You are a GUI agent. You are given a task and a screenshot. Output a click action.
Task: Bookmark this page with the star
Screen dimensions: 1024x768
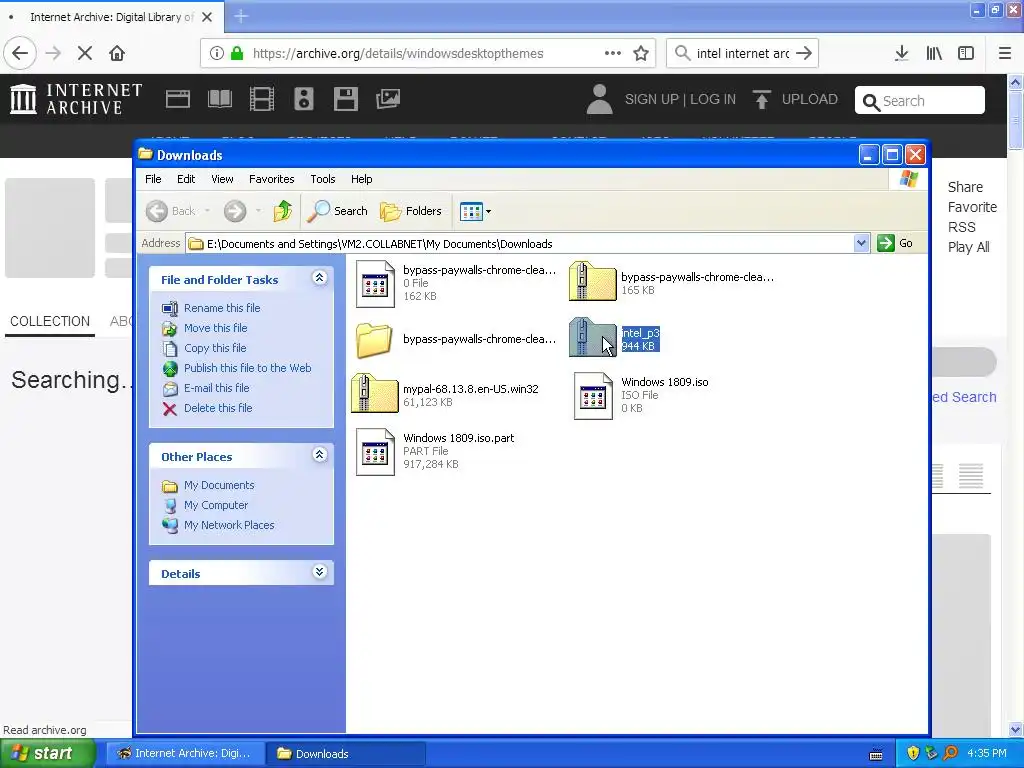[x=641, y=53]
